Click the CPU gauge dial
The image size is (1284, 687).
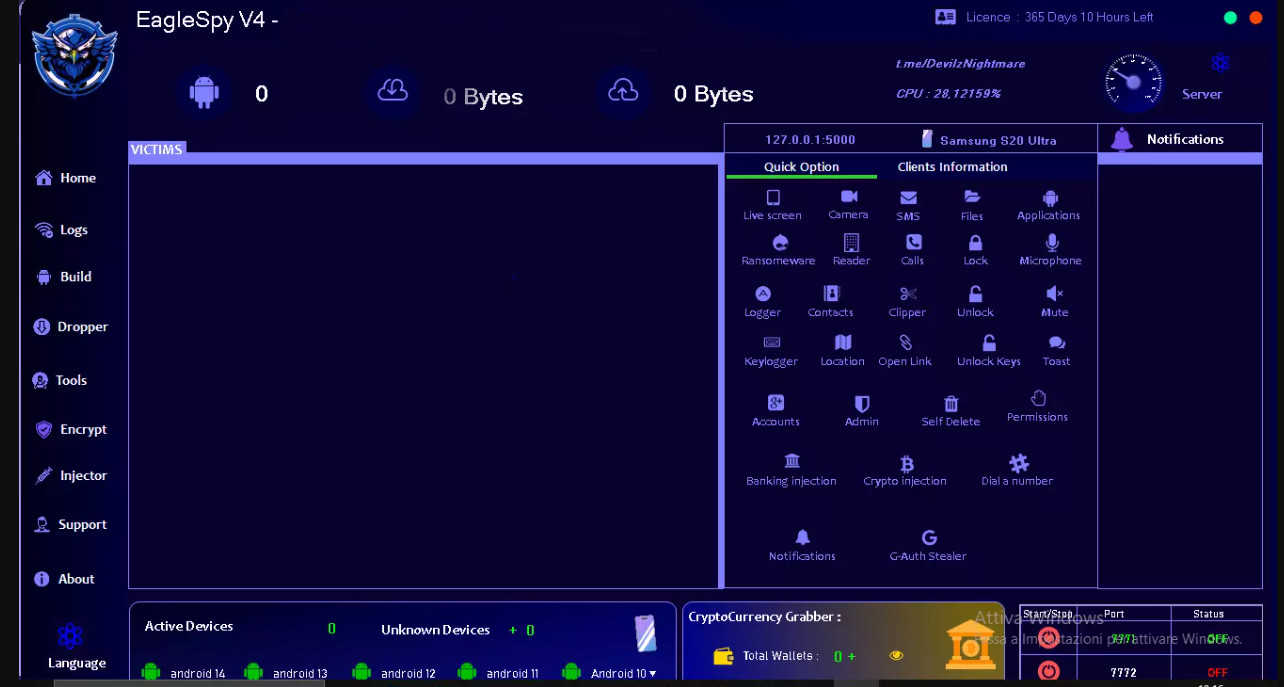(1134, 81)
